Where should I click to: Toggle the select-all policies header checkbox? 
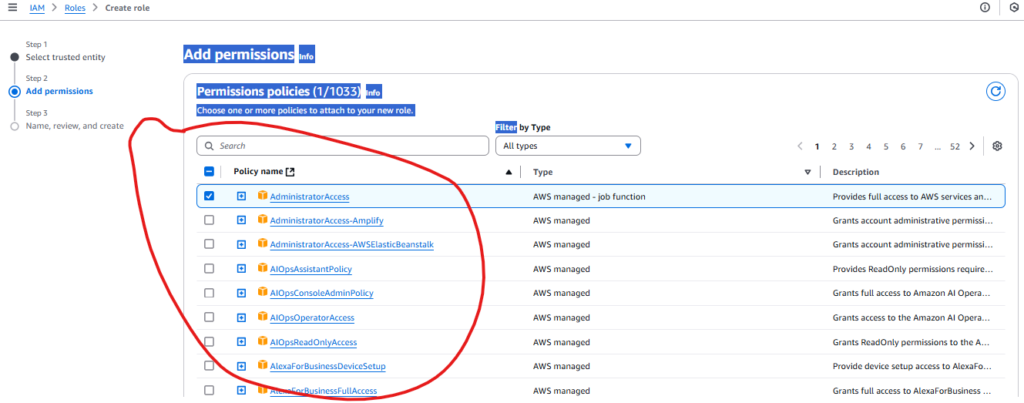pyautogui.click(x=209, y=172)
